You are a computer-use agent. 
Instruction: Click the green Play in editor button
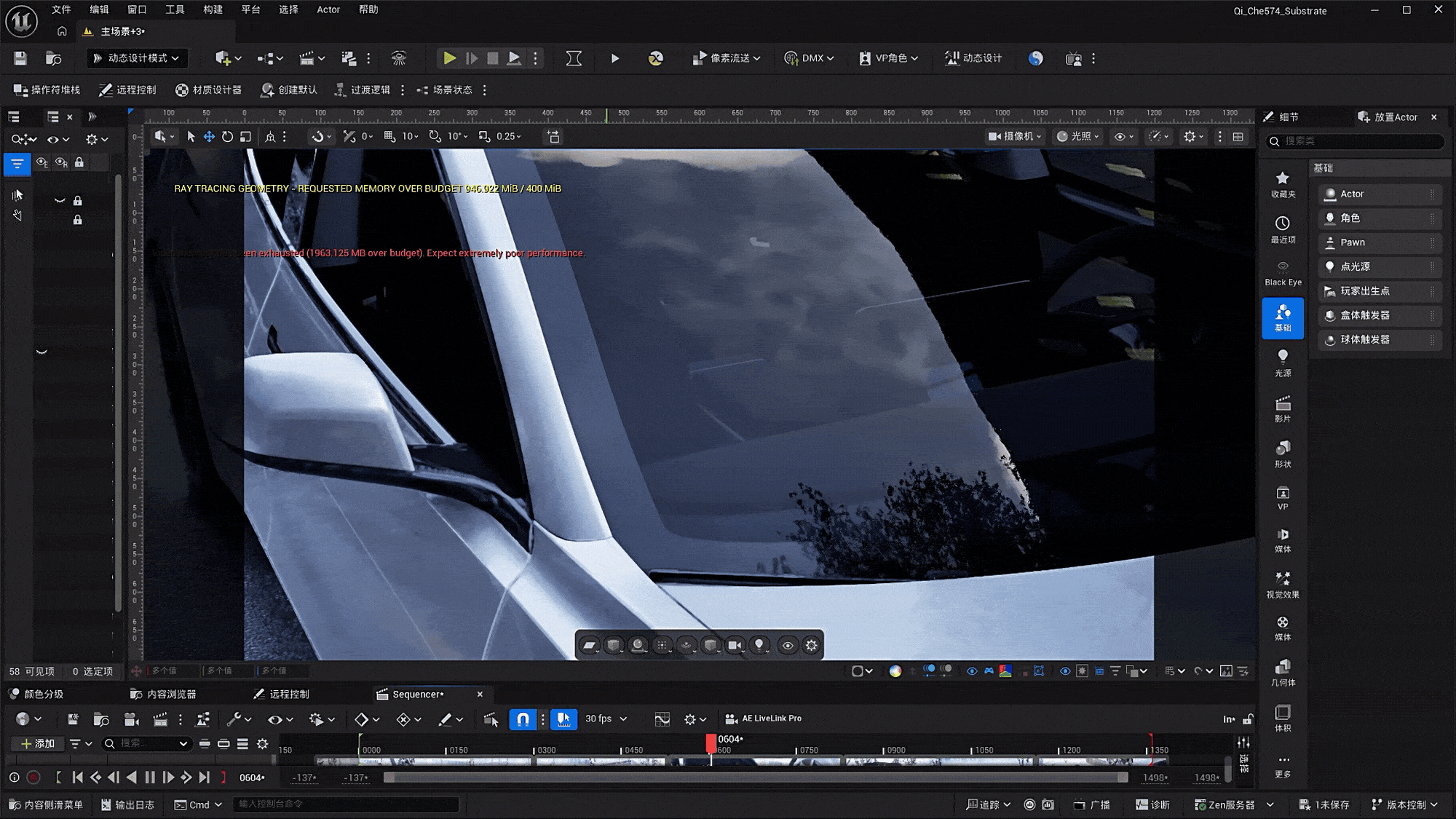pyautogui.click(x=449, y=58)
